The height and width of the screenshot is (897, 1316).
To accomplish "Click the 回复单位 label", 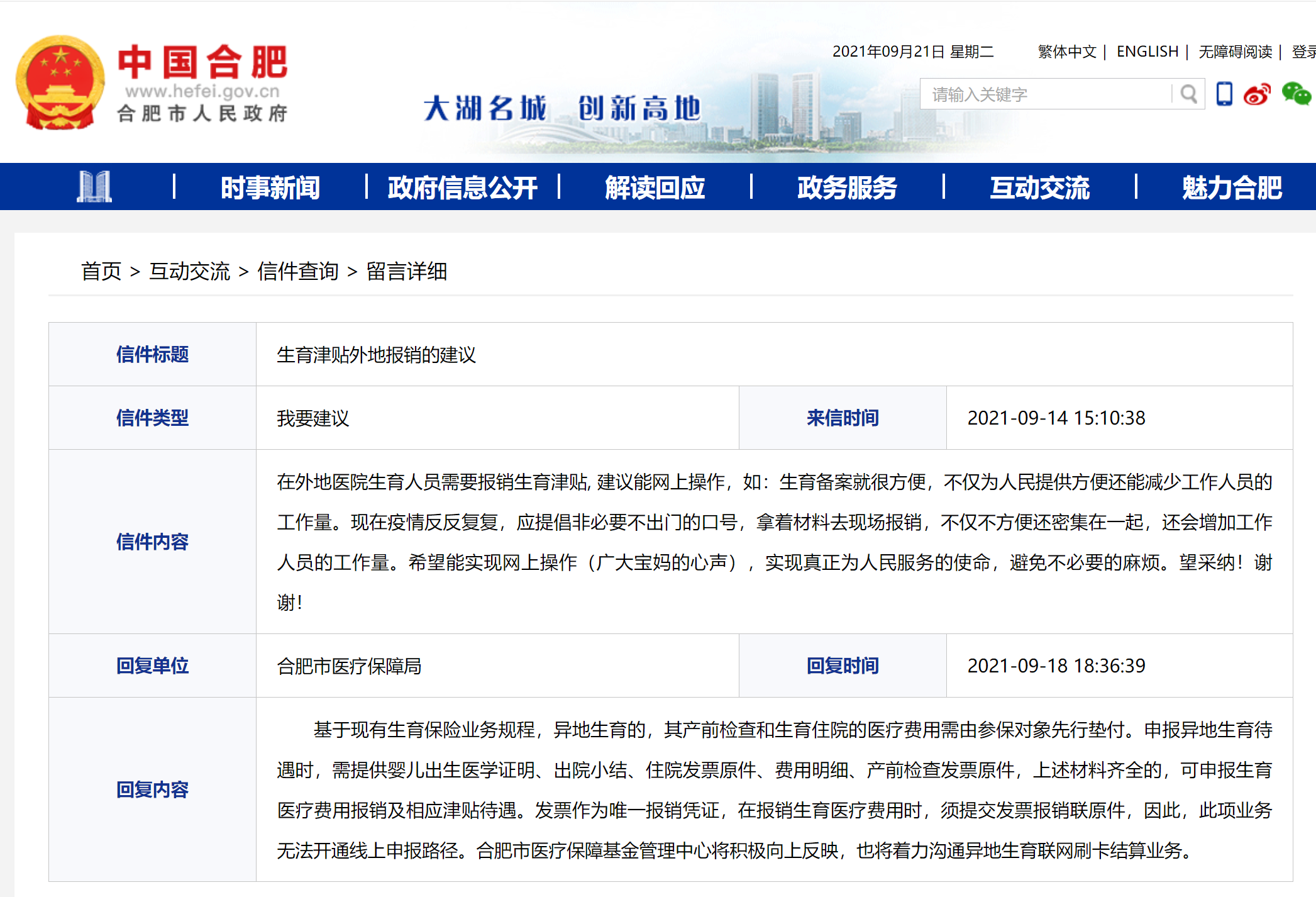I will 152,666.
